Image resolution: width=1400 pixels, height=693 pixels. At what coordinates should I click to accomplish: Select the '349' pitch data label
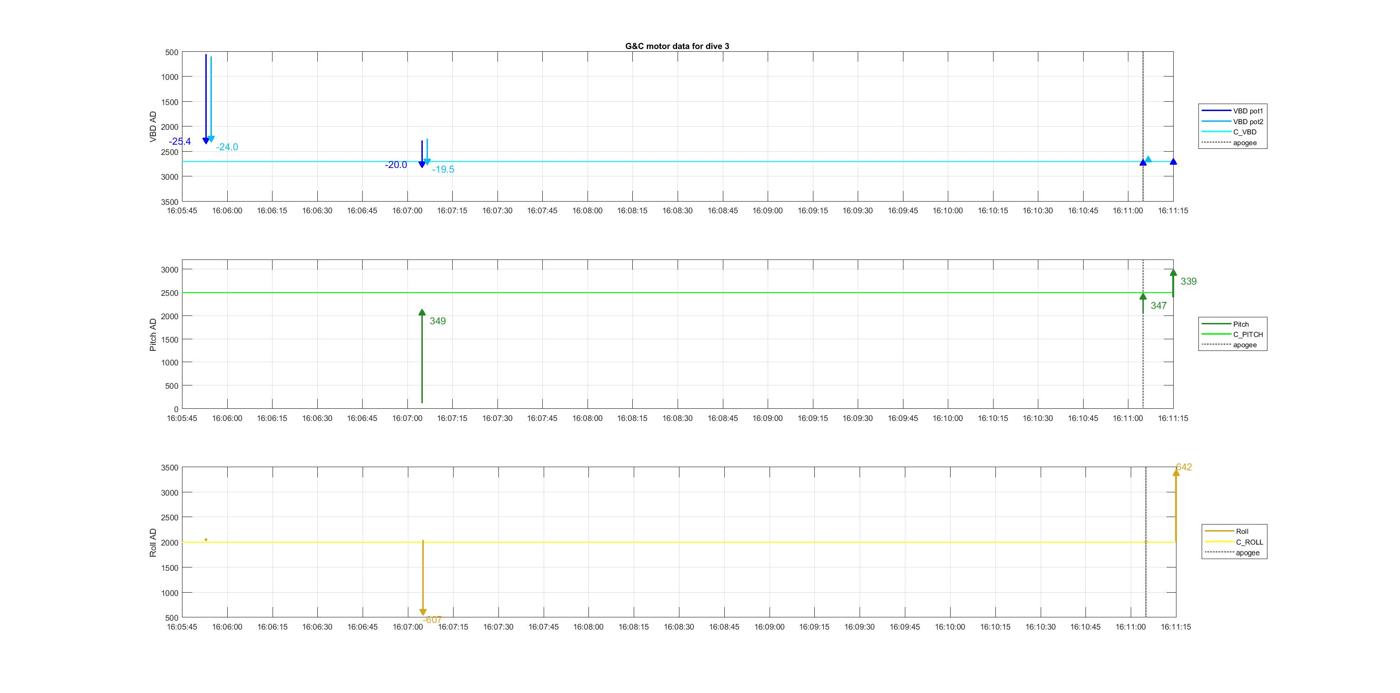pos(438,321)
